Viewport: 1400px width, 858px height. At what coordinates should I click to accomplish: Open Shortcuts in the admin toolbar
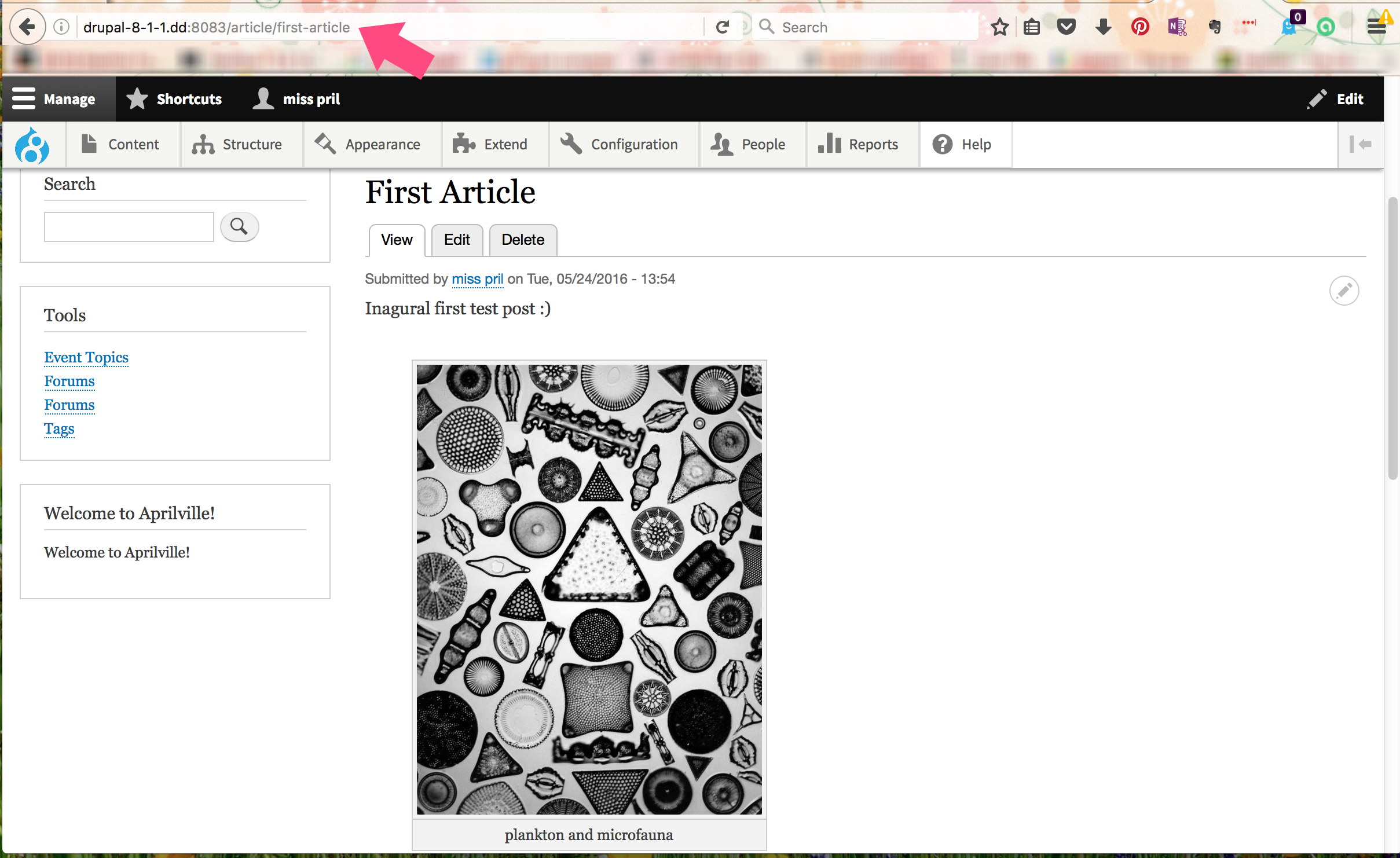click(174, 99)
